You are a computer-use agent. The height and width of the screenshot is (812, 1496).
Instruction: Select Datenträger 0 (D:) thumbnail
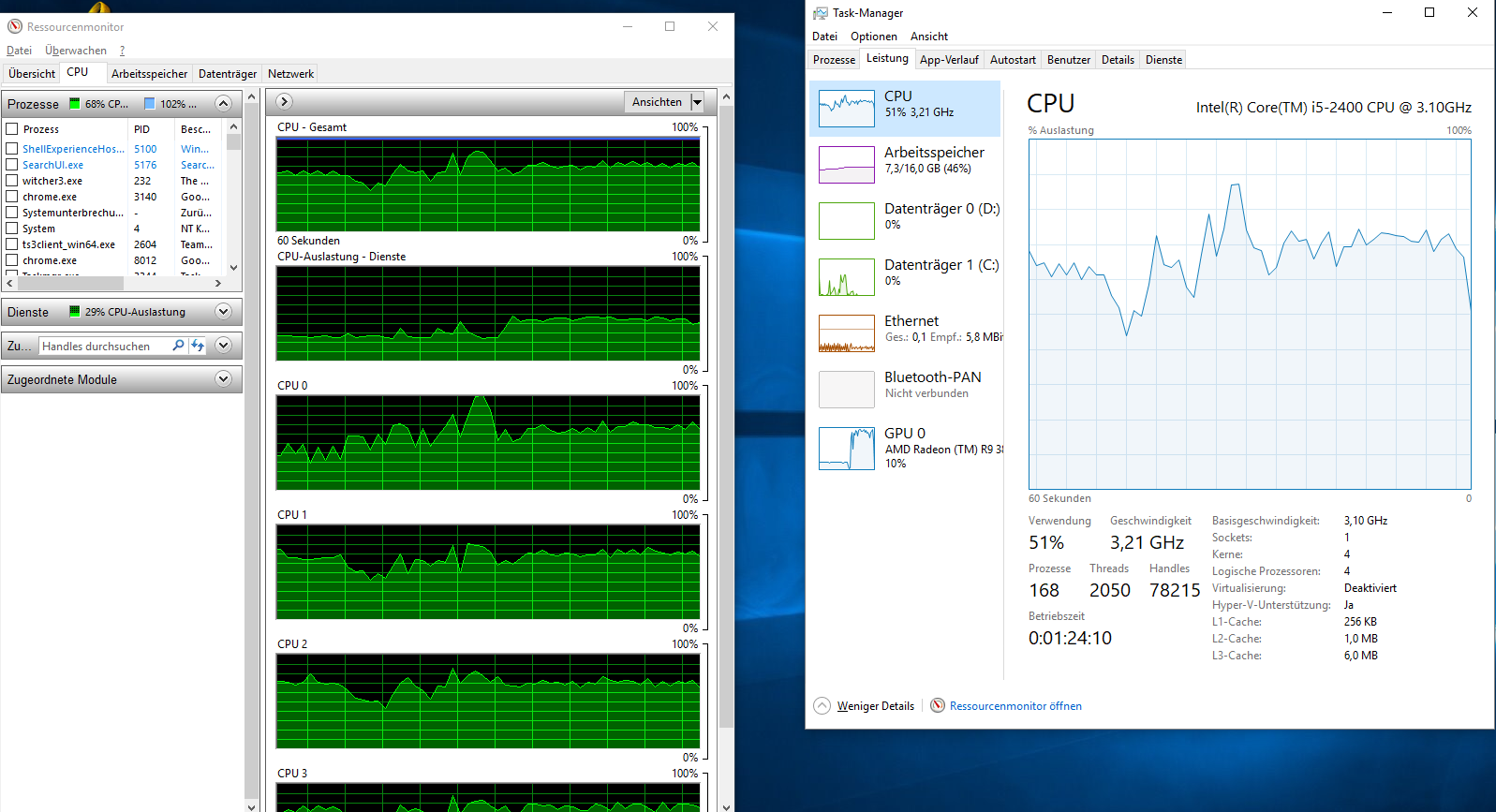847,221
